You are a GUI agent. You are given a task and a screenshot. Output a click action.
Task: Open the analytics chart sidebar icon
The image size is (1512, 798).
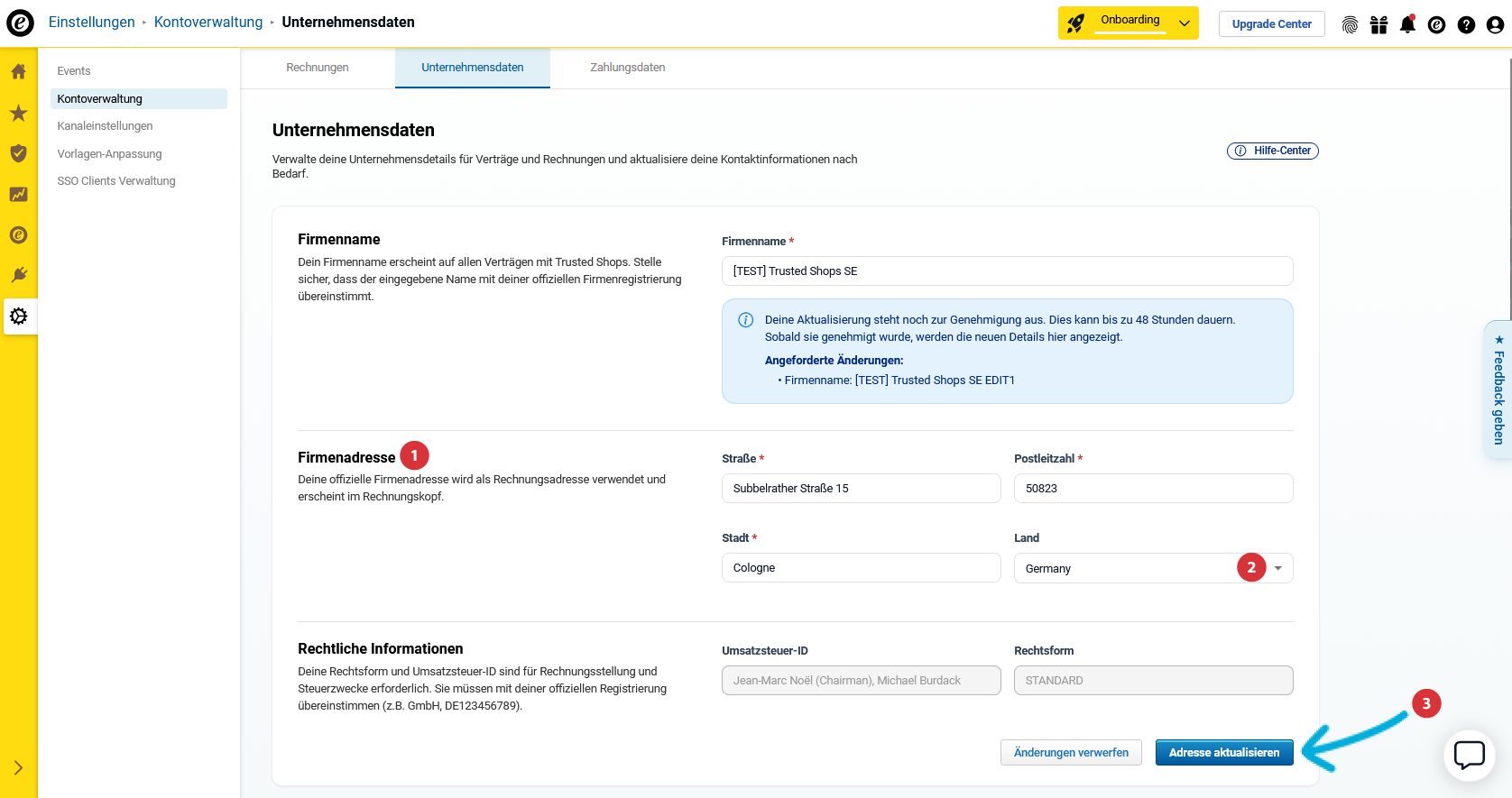tap(18, 195)
